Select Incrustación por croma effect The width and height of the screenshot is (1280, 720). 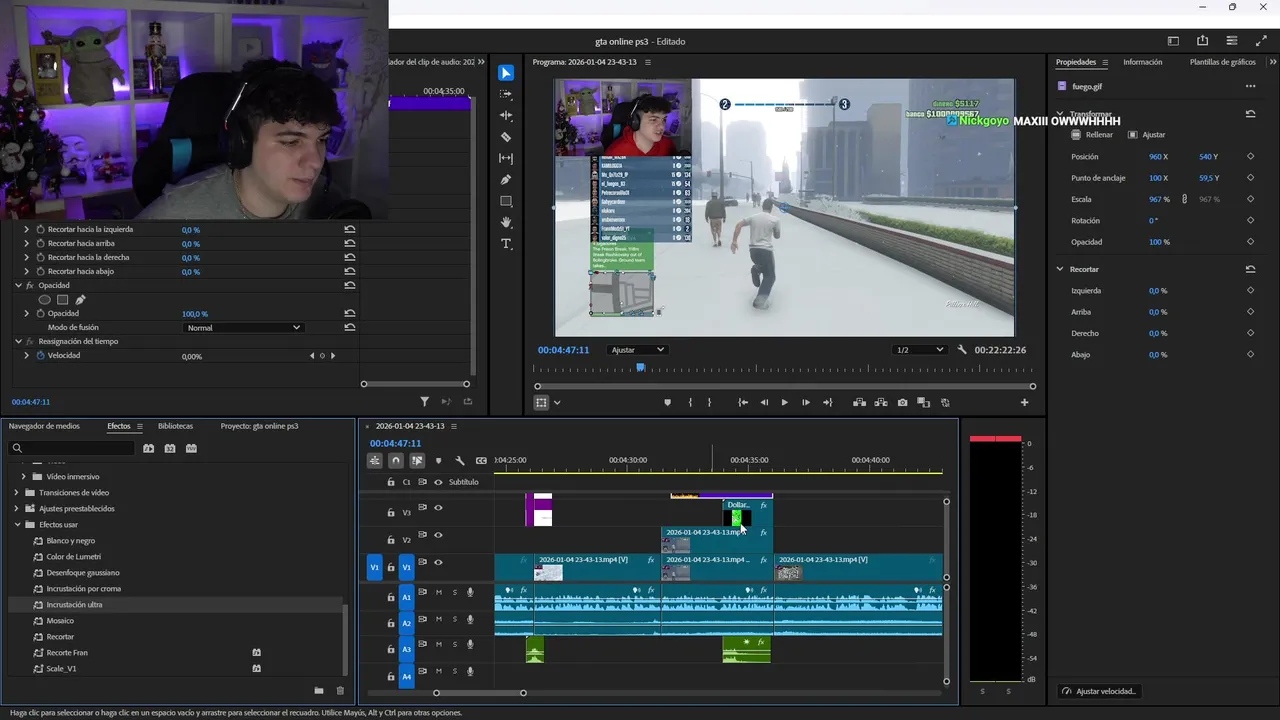(84, 589)
